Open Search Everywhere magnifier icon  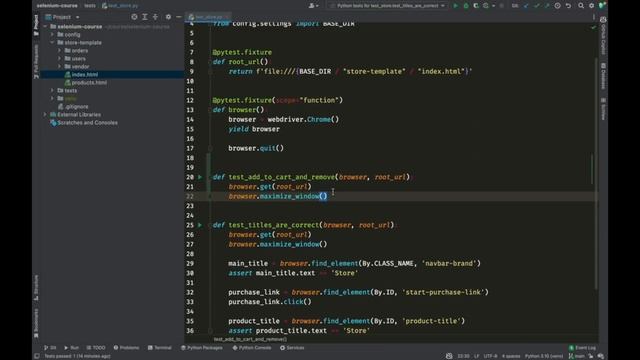click(x=581, y=6)
